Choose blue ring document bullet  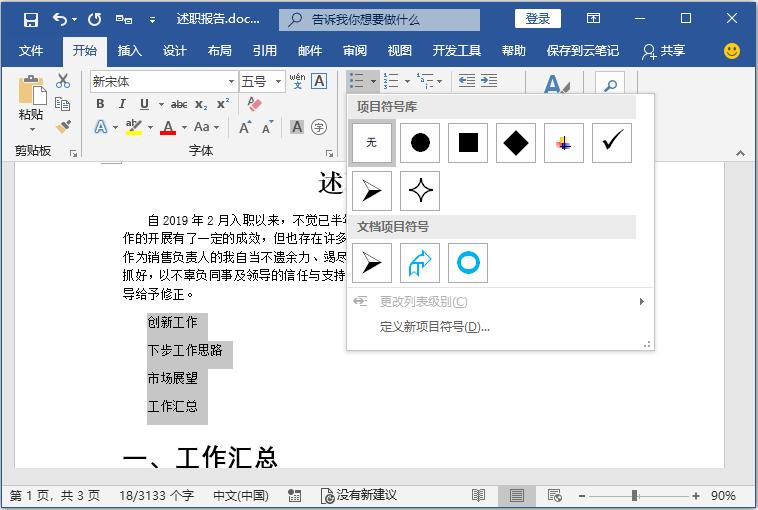click(x=468, y=263)
